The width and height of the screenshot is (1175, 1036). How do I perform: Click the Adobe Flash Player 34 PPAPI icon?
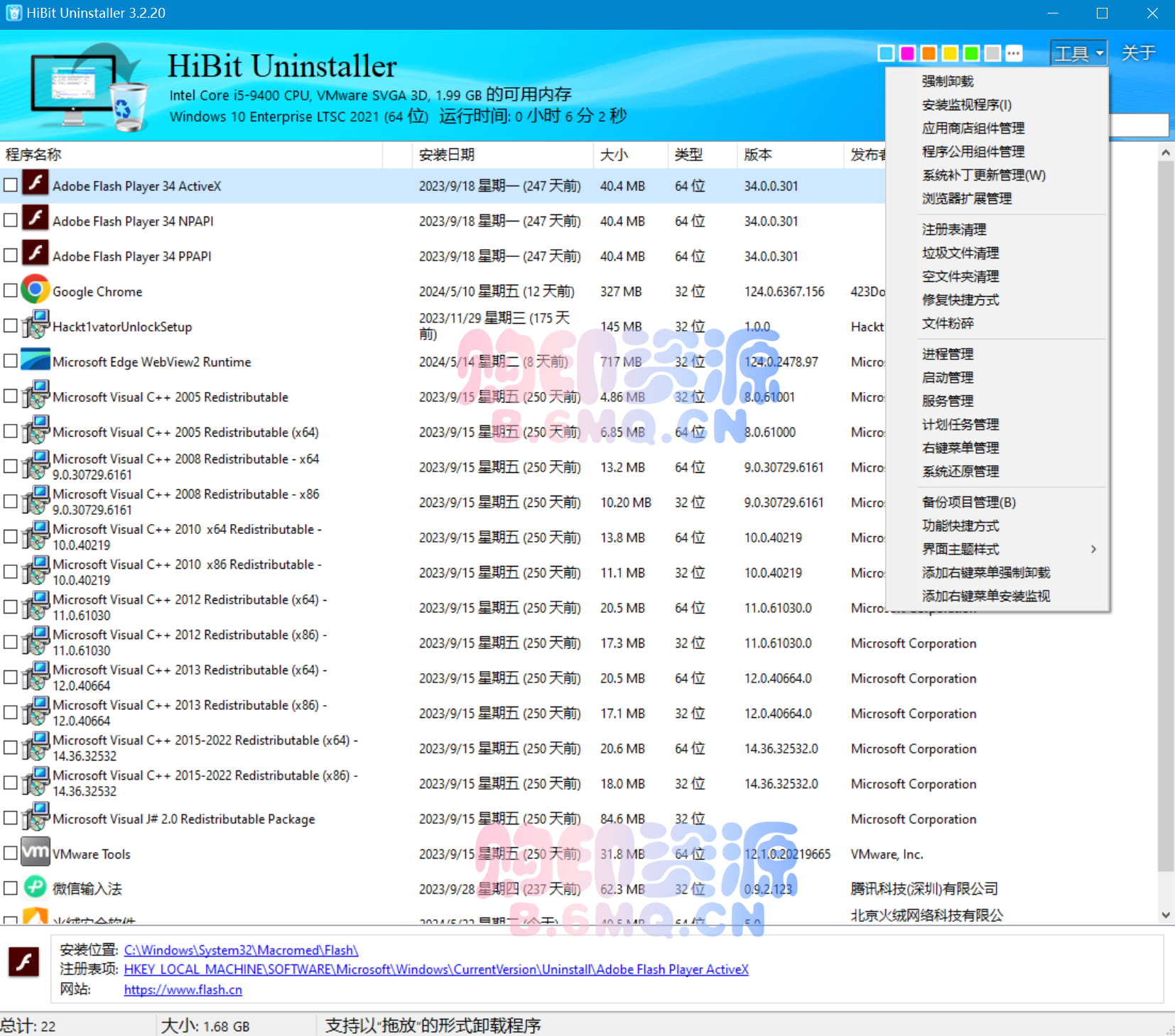(x=36, y=254)
